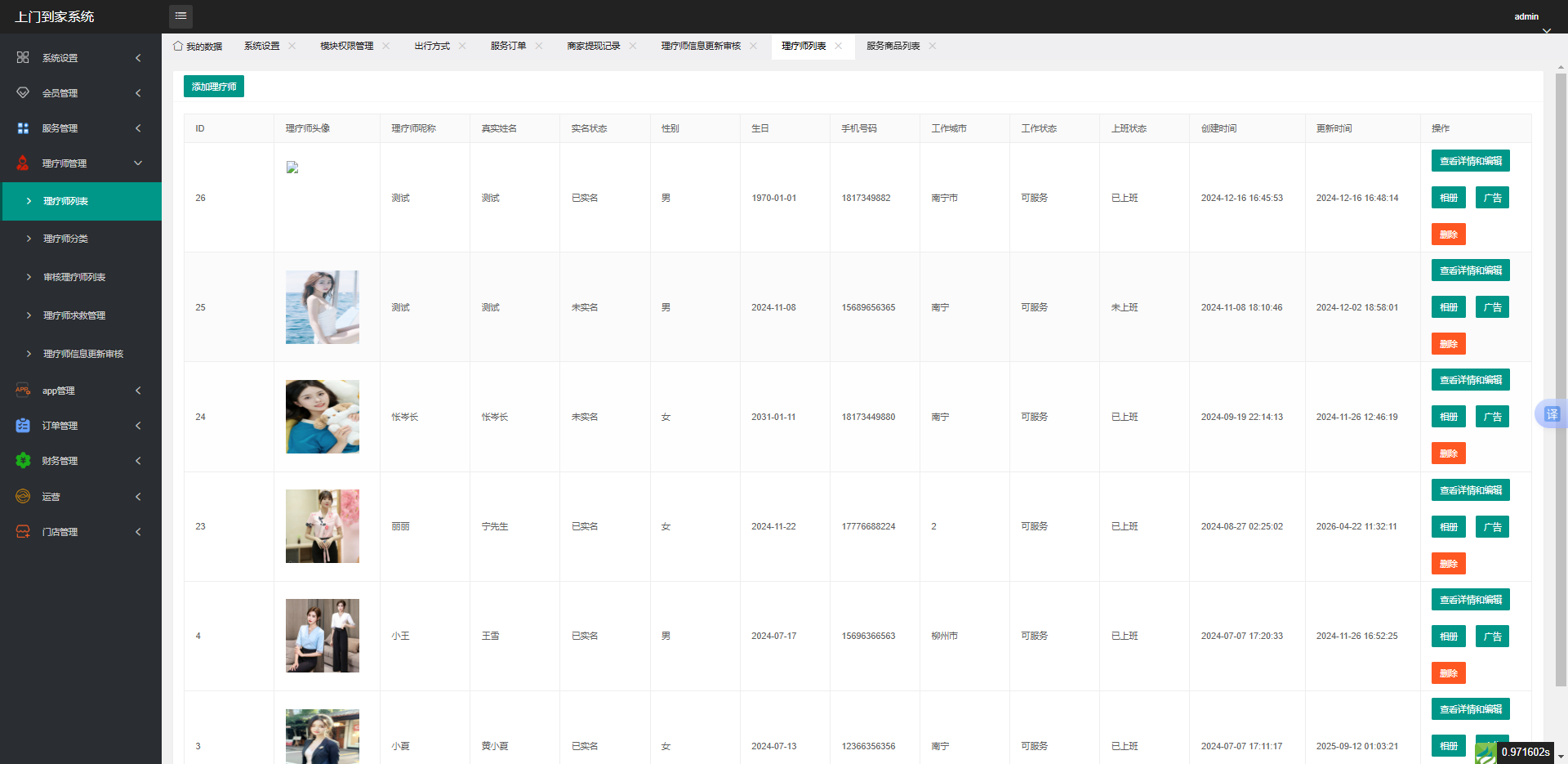This screenshot has height=764, width=1568.
Task: Open 理疗师分类 in the sidebar
Action: (x=65, y=239)
